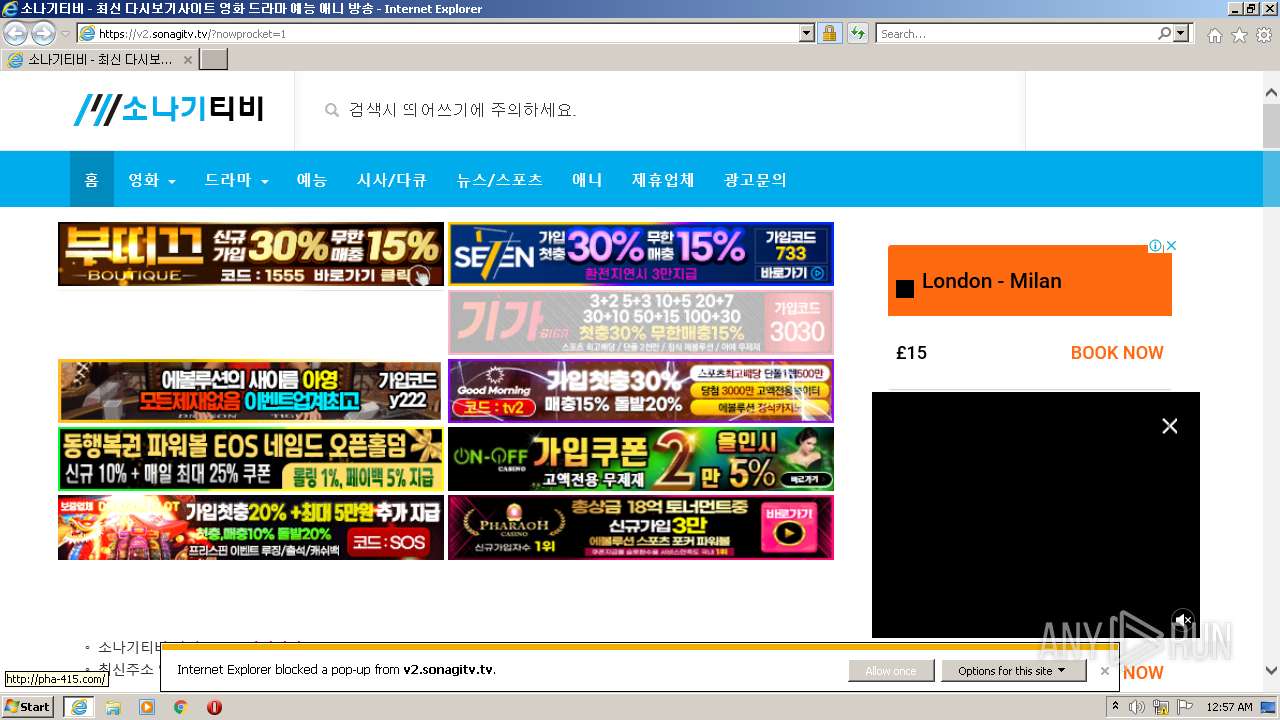Screen dimensions: 1280x720
Task: Close the black video overlay
Action: pyautogui.click(x=1170, y=426)
